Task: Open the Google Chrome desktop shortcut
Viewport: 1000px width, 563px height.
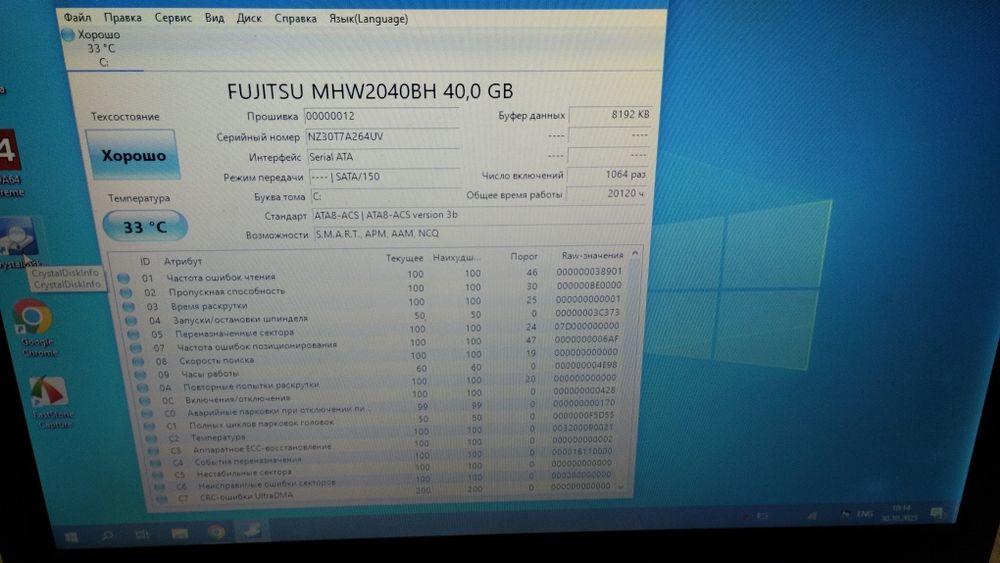Action: coord(34,328)
